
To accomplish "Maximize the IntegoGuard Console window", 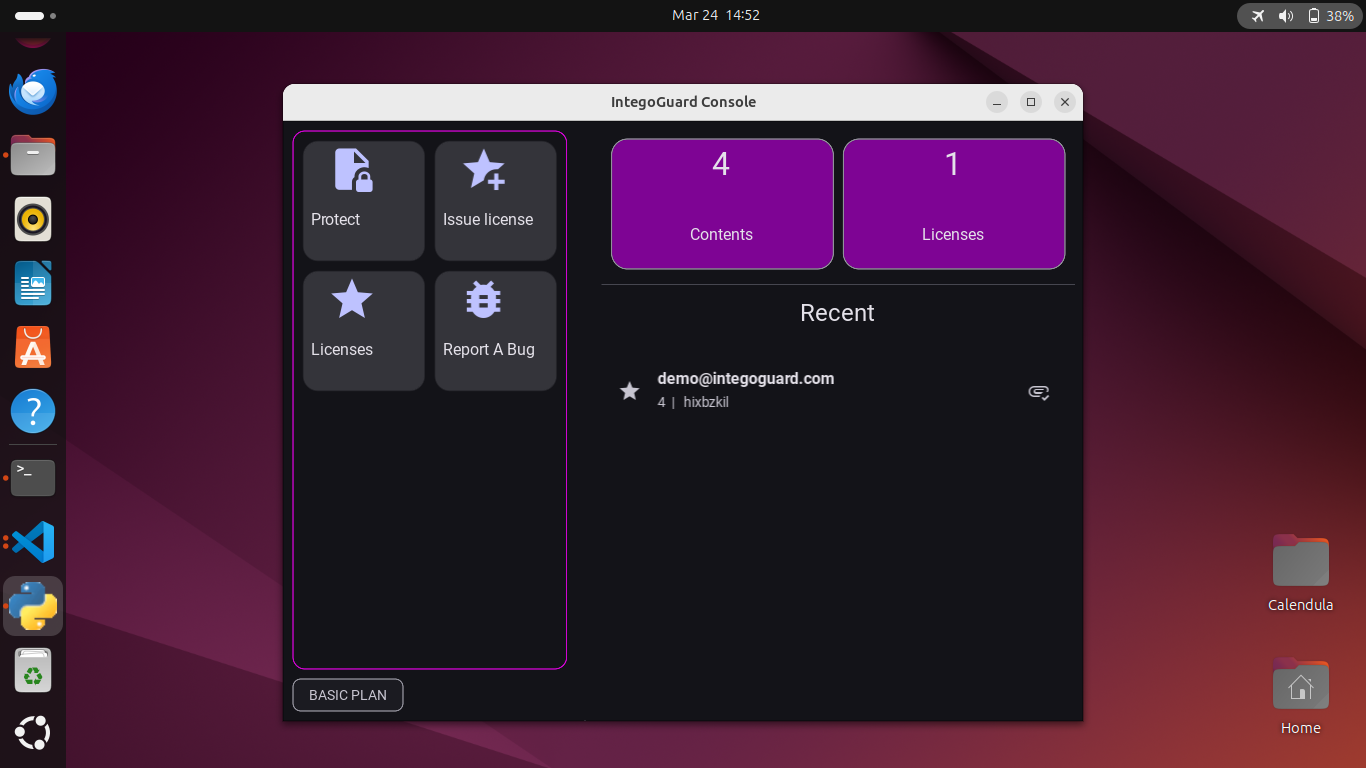I will pos(1031,102).
